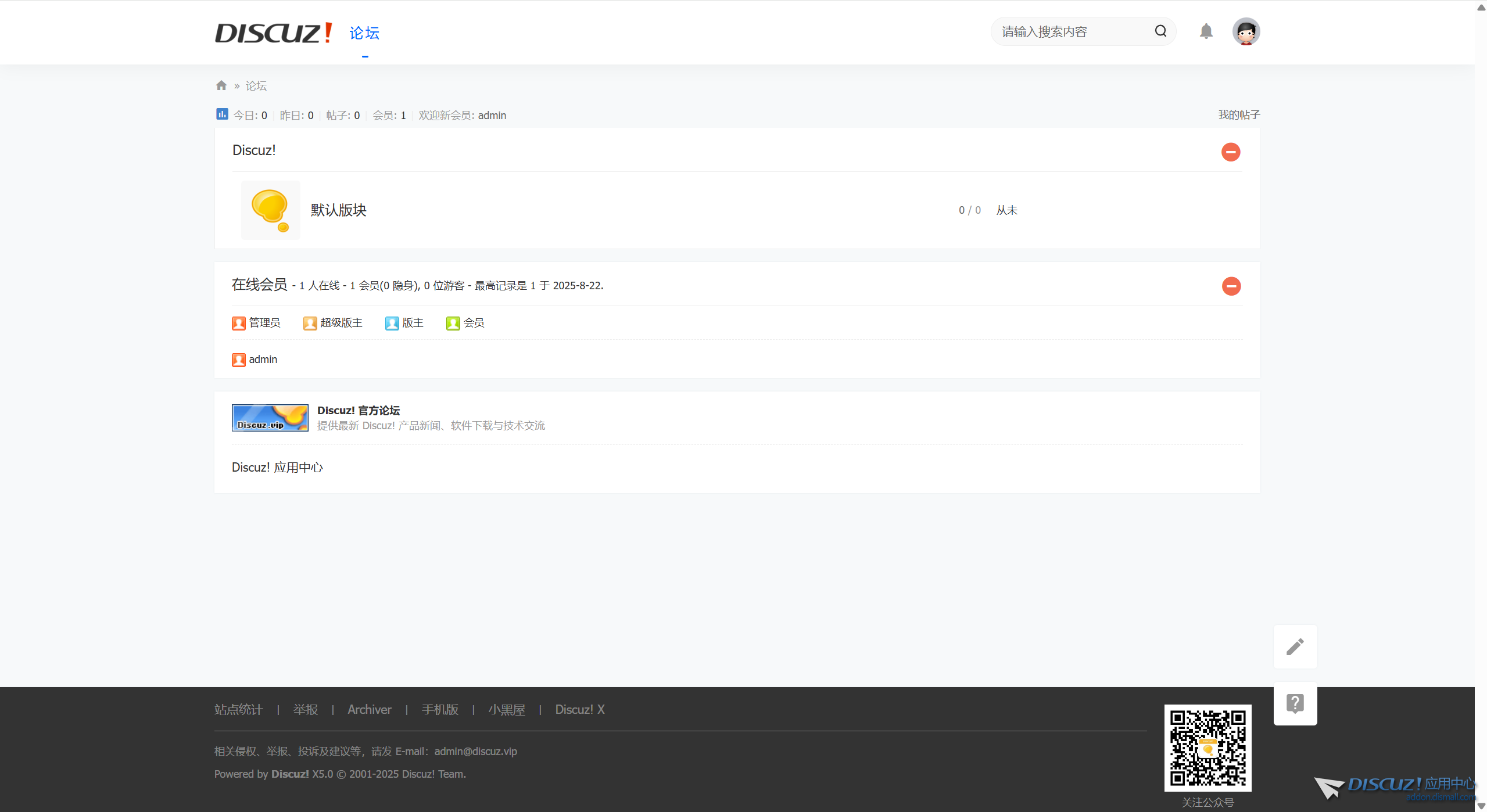Open online user admin's profile
This screenshot has width=1487, height=812.
[263, 360]
